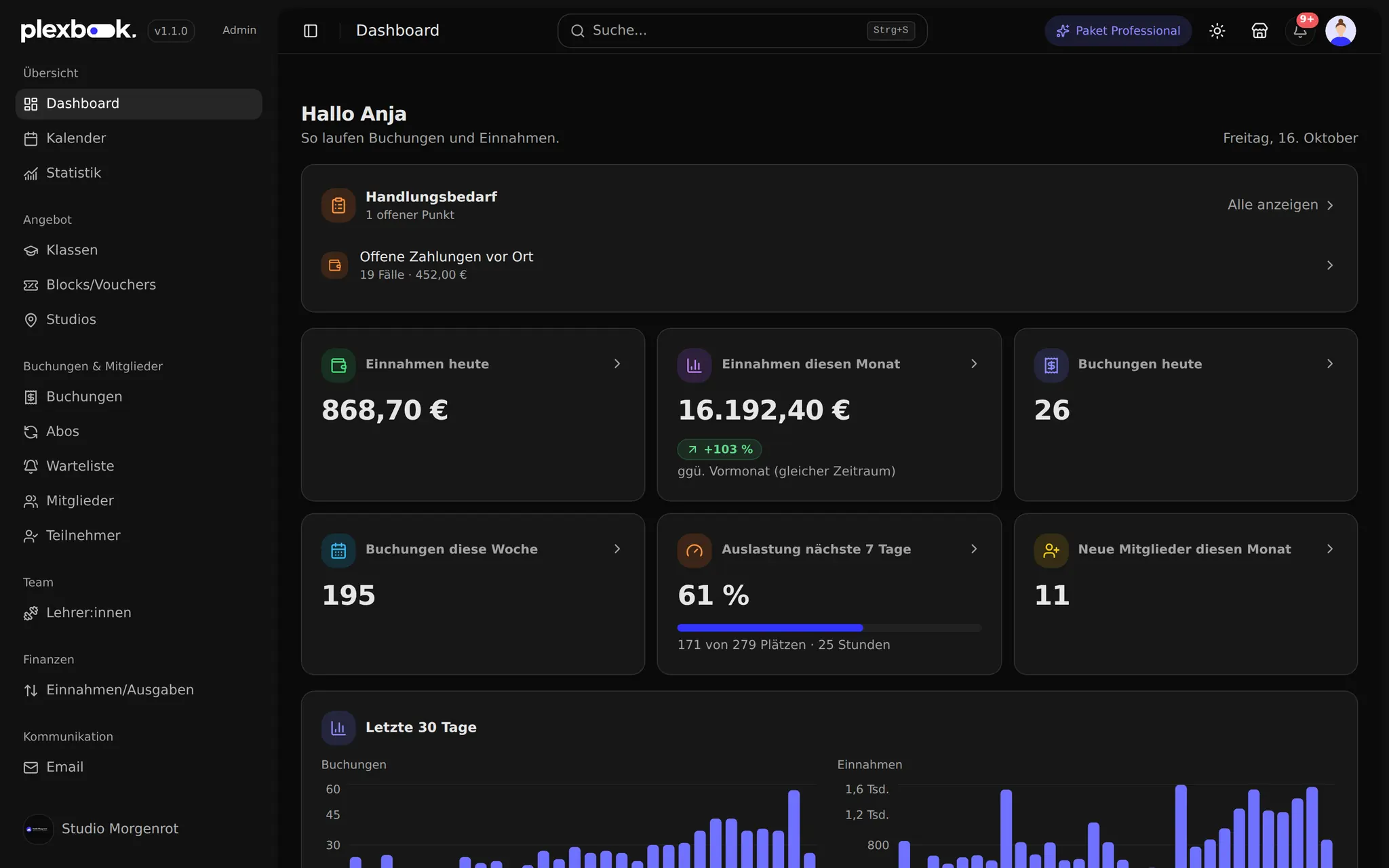Open Lehrer:innen in the sidebar
The image size is (1389, 868).
pos(138,613)
